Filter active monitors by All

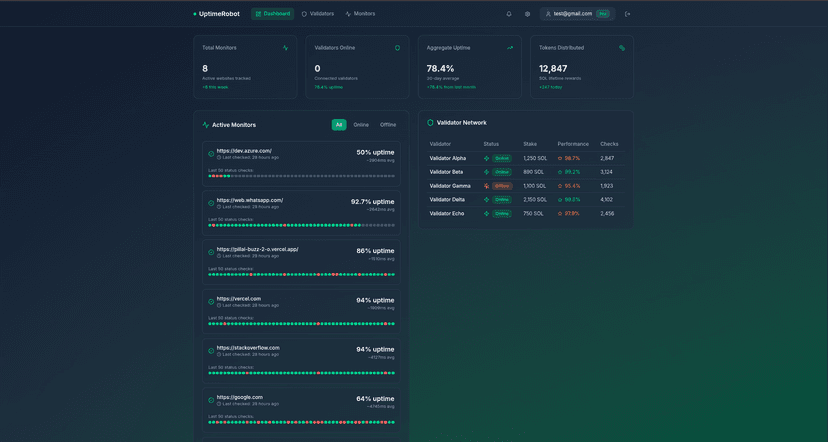[x=339, y=125]
